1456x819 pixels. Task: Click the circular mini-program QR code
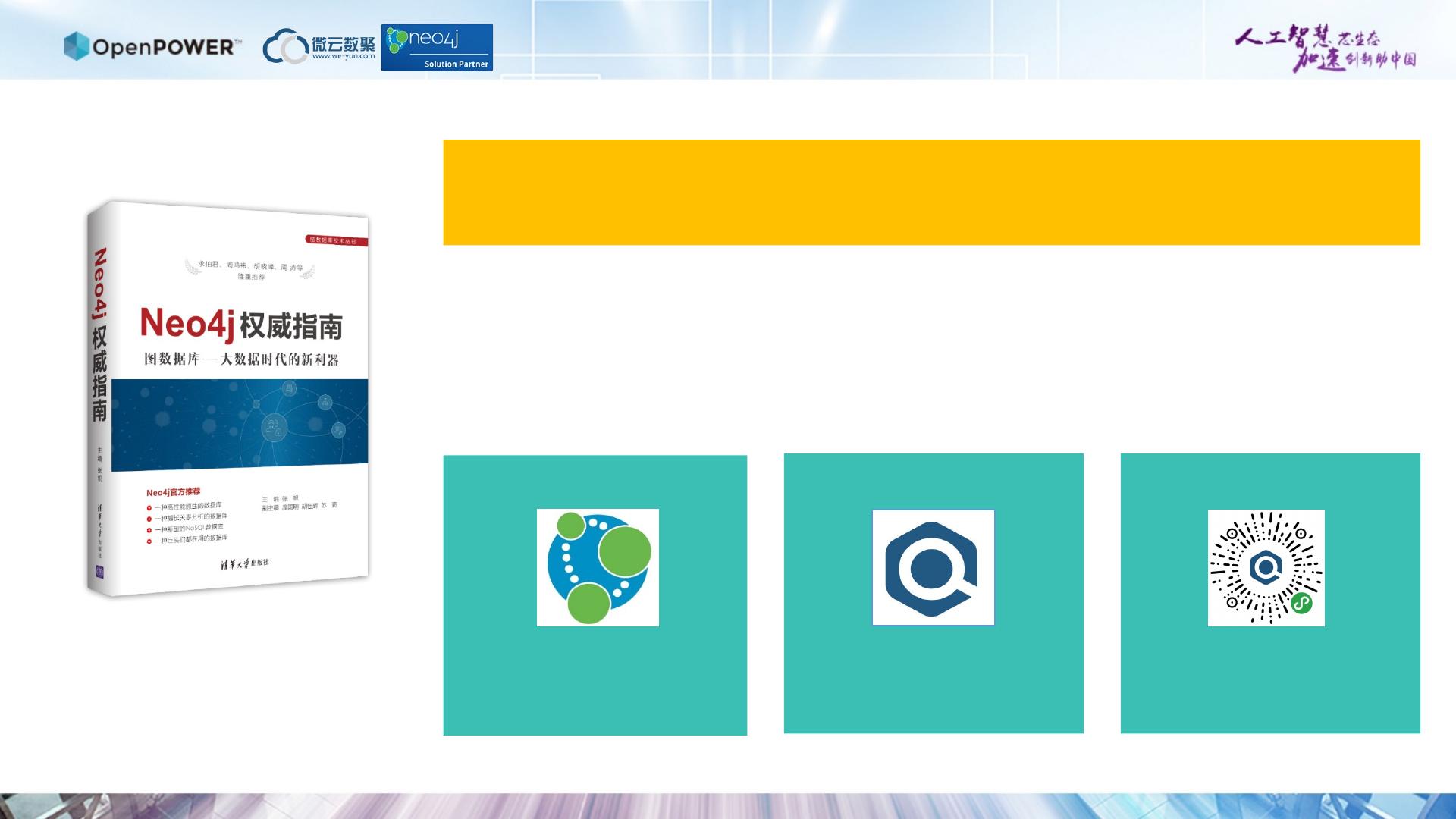click(1266, 567)
